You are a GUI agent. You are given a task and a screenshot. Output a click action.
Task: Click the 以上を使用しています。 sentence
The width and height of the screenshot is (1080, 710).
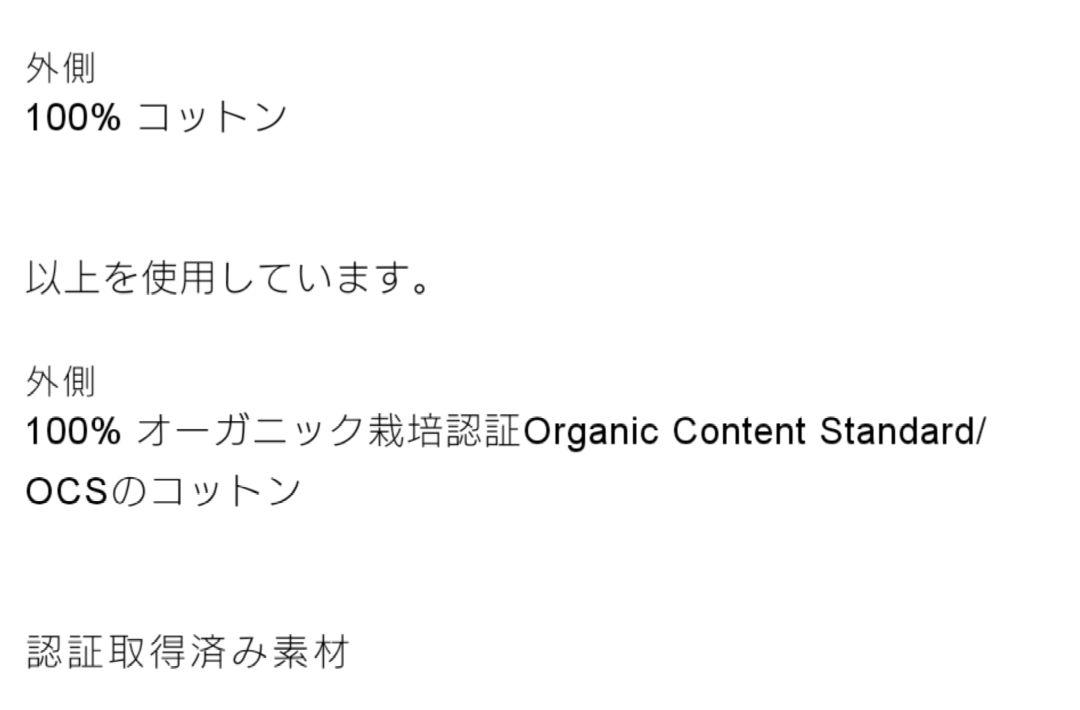[x=228, y=278]
